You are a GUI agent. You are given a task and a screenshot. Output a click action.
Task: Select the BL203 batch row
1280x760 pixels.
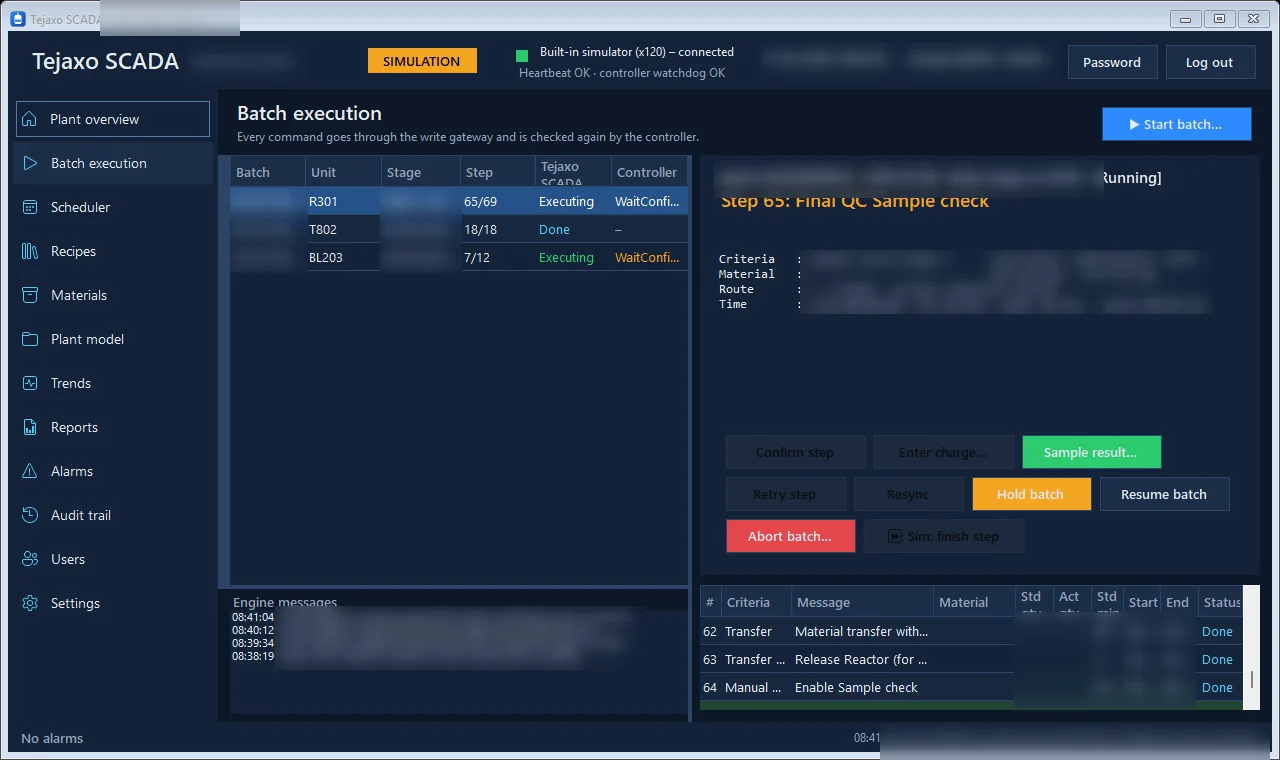(x=459, y=257)
